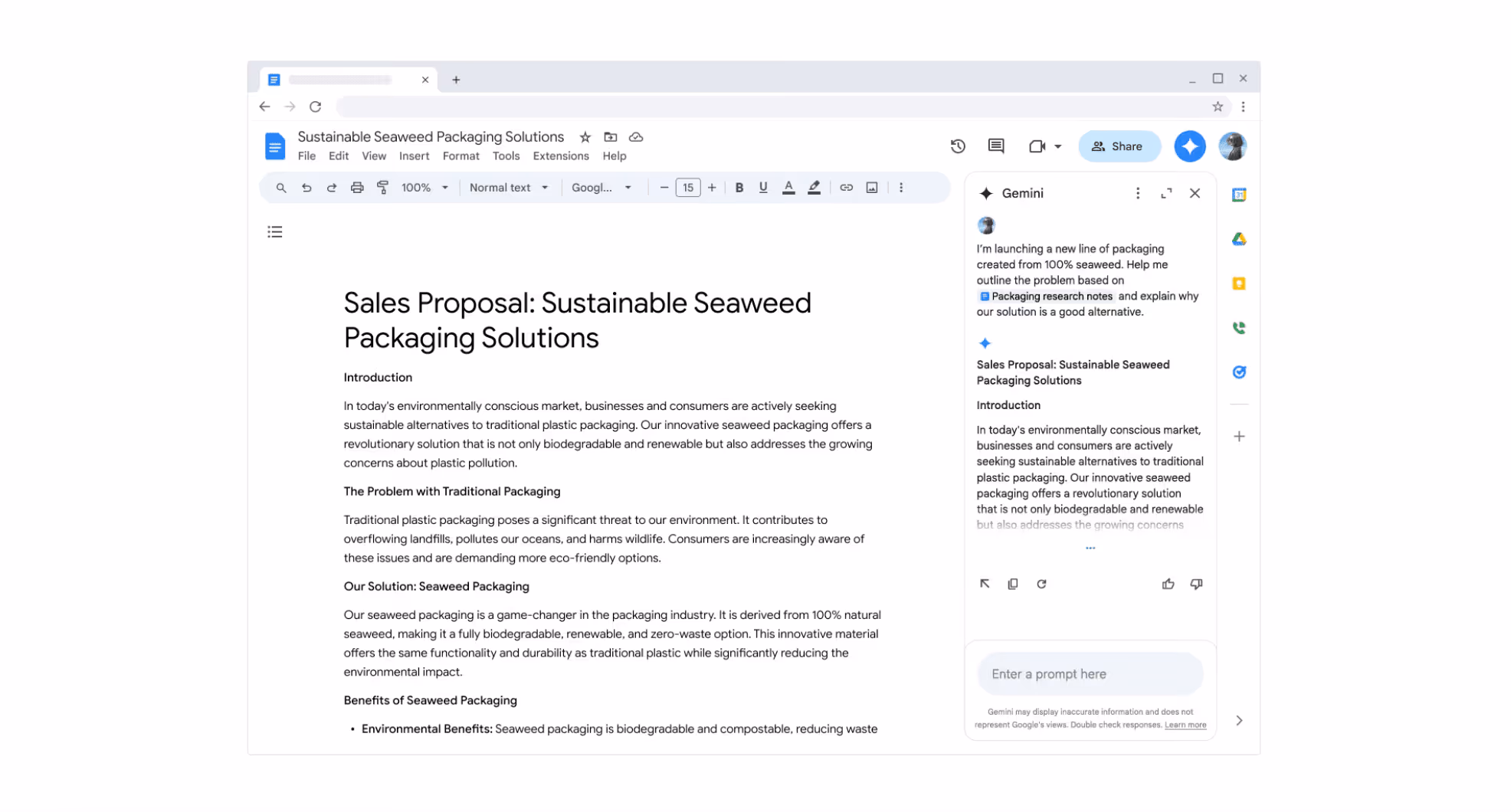1511x812 pixels.
Task: Insert Gemini response into document
Action: [x=985, y=584]
